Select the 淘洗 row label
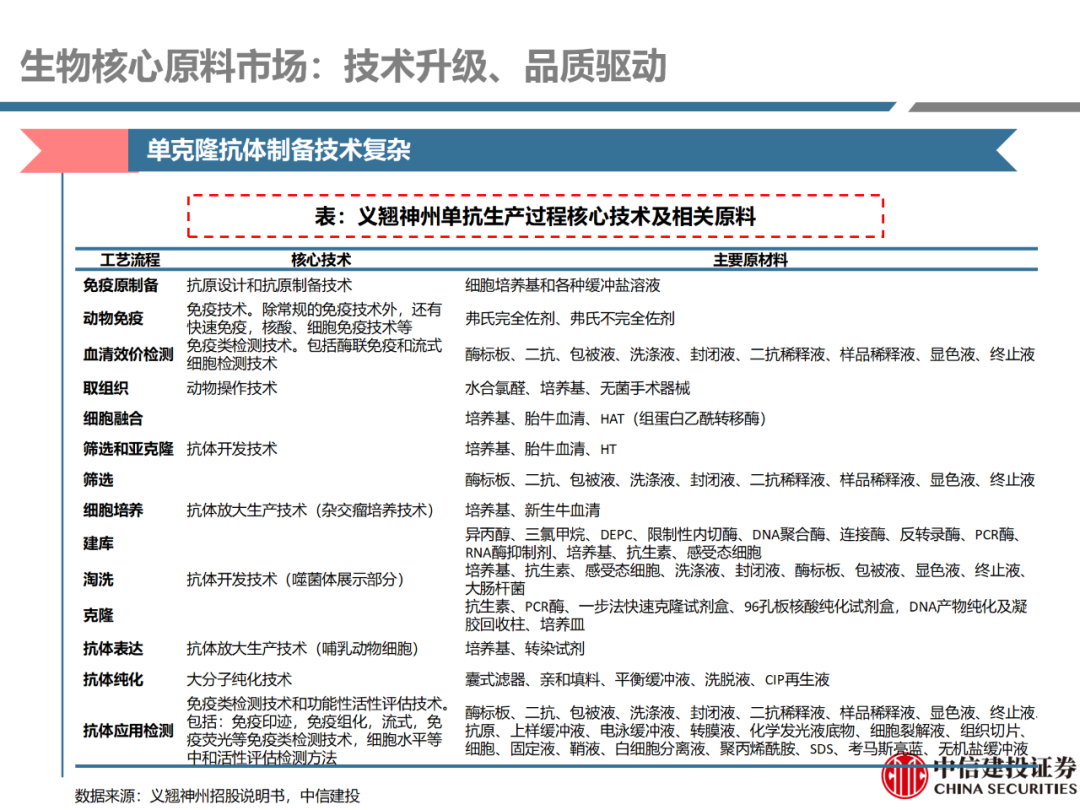The height and width of the screenshot is (810, 1080). tap(98, 580)
